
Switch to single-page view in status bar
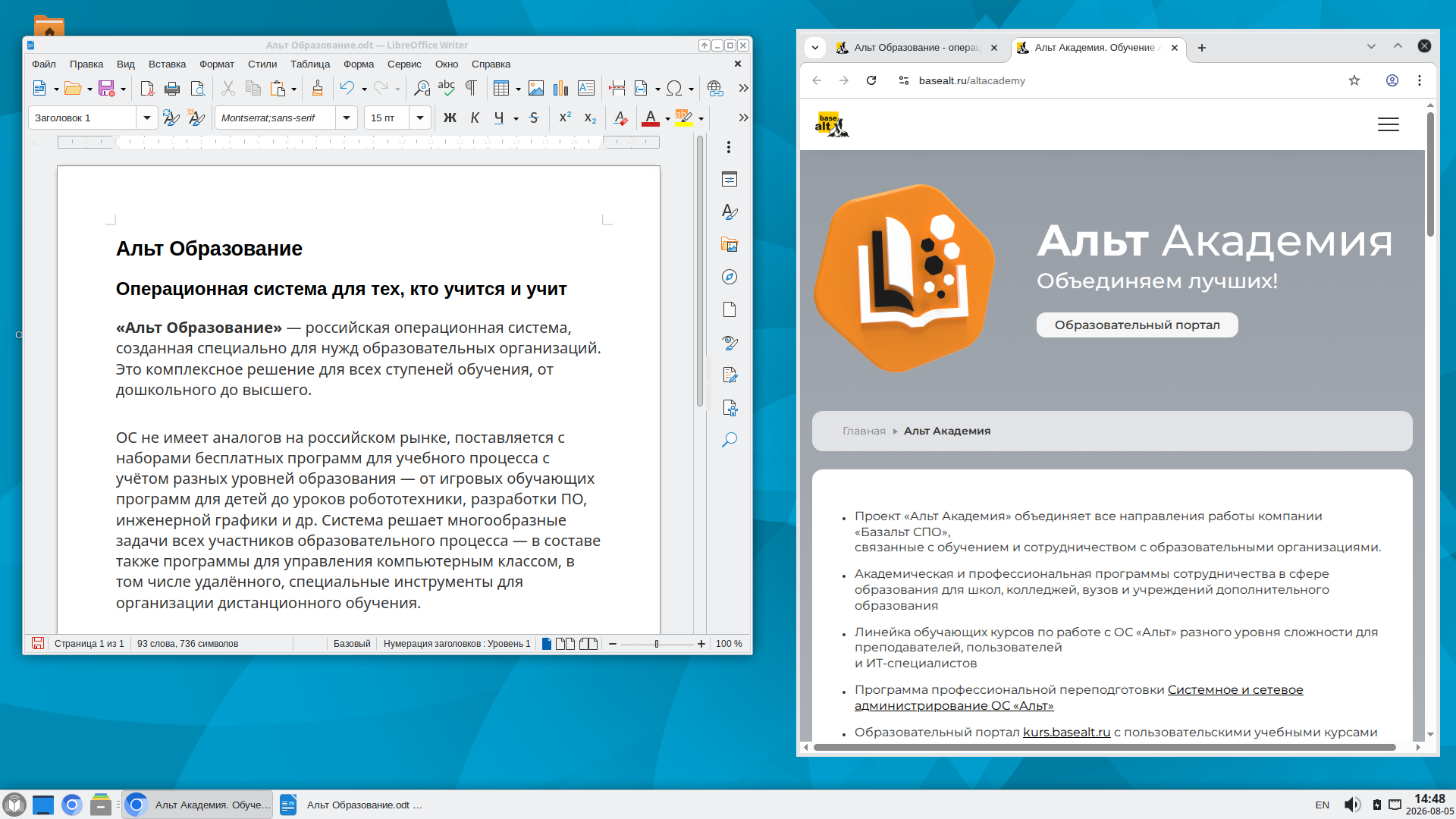(x=547, y=644)
